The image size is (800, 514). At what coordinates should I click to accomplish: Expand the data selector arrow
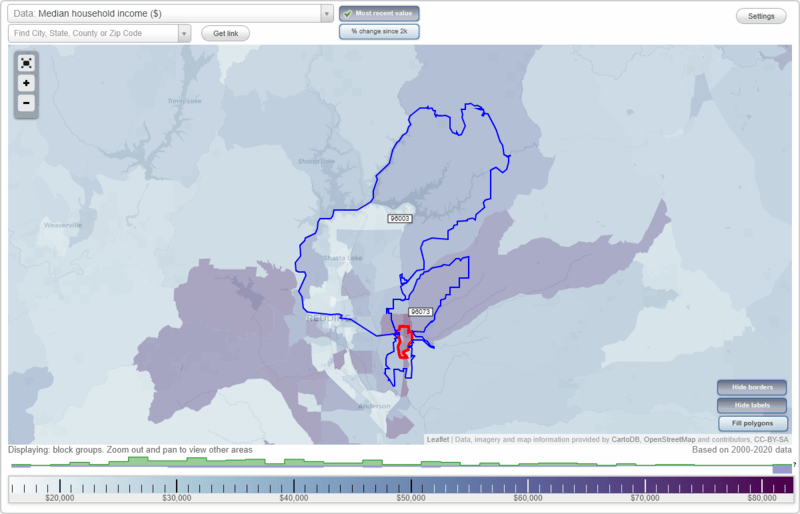point(327,14)
